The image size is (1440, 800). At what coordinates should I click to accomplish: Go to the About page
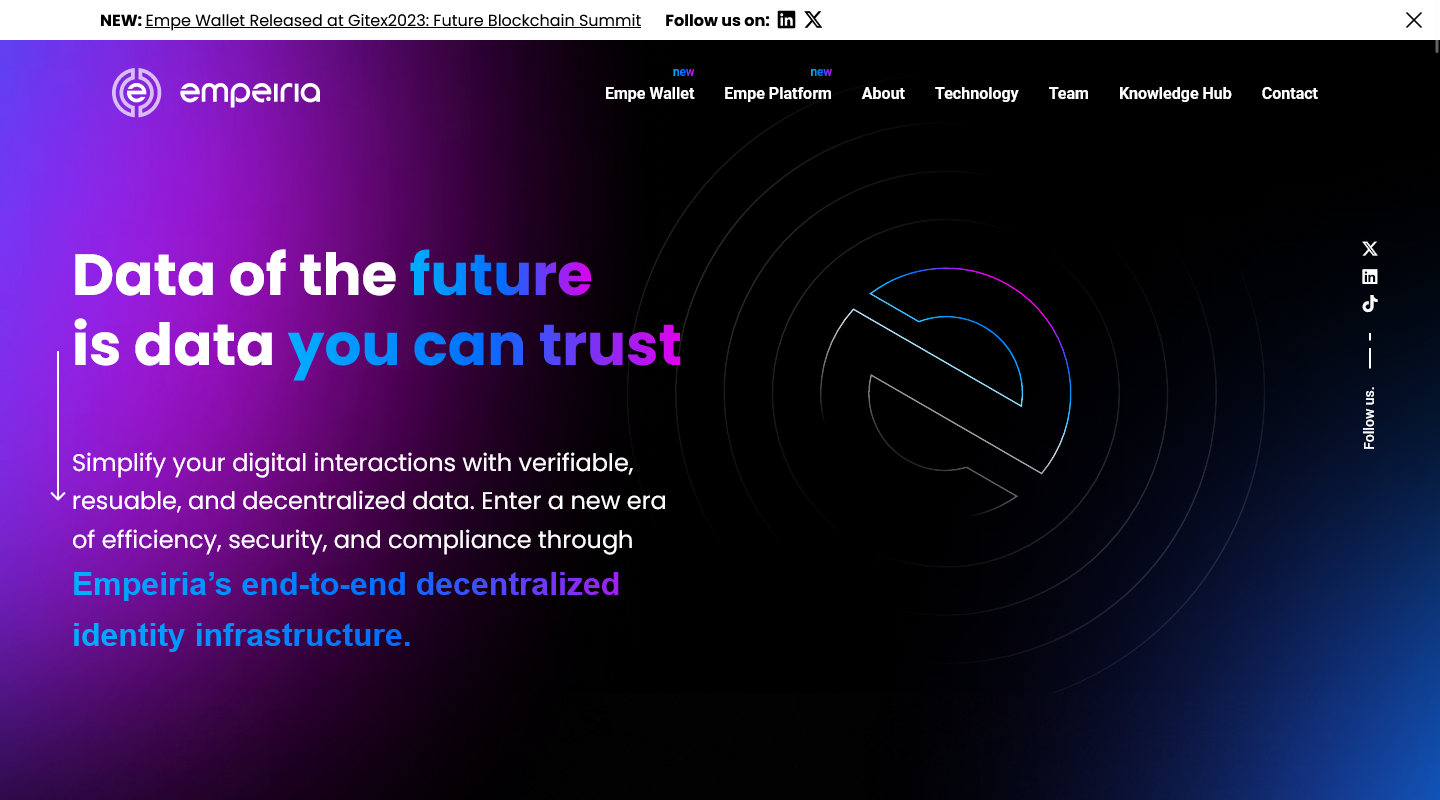tap(883, 93)
